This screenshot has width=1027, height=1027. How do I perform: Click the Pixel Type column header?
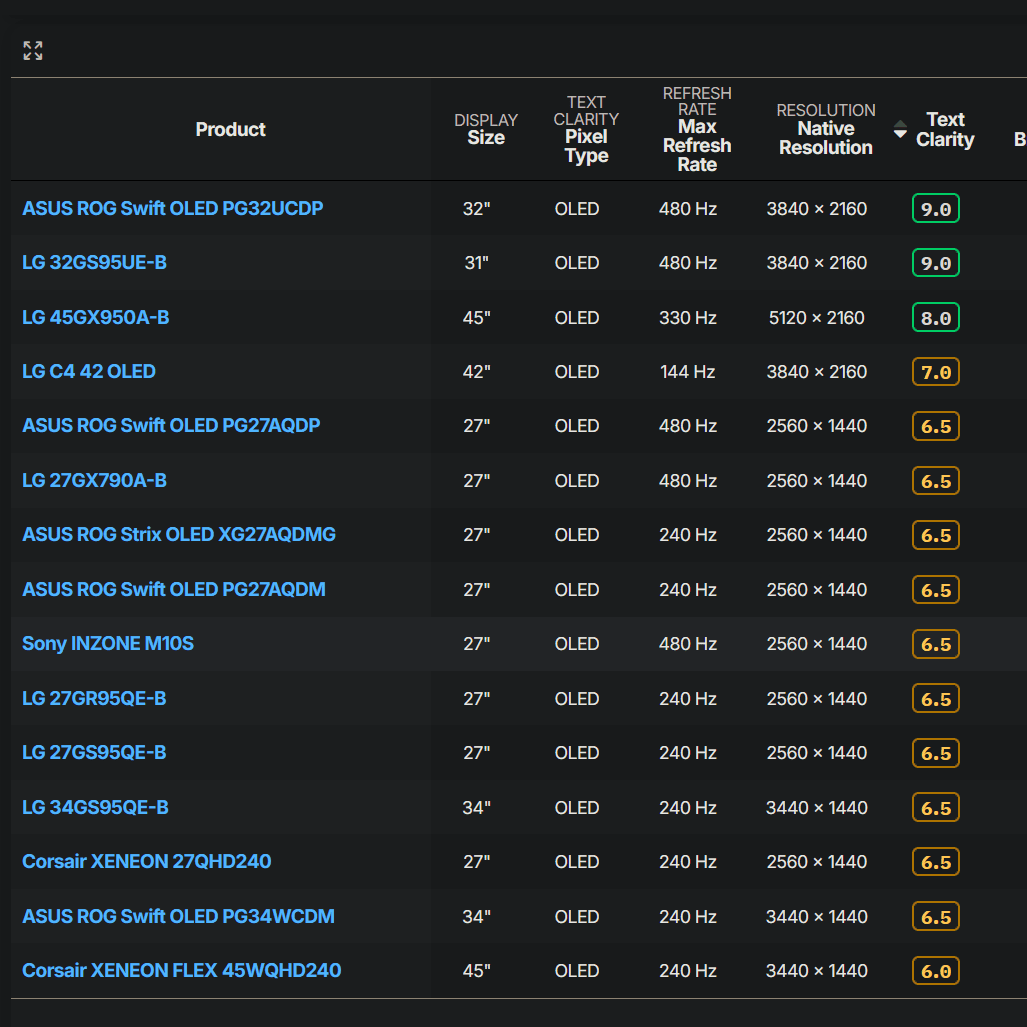(586, 129)
